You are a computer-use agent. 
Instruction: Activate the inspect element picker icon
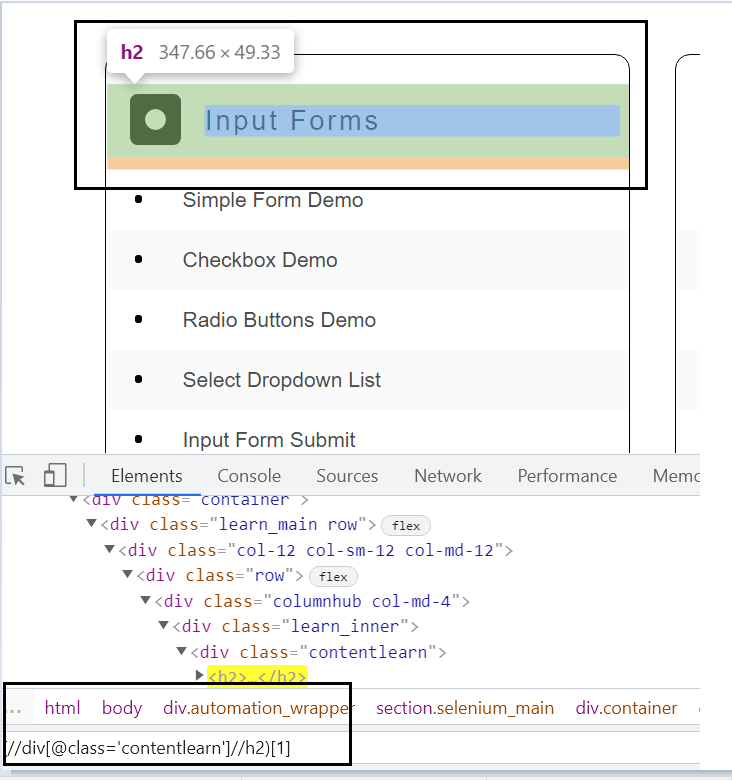coord(16,476)
